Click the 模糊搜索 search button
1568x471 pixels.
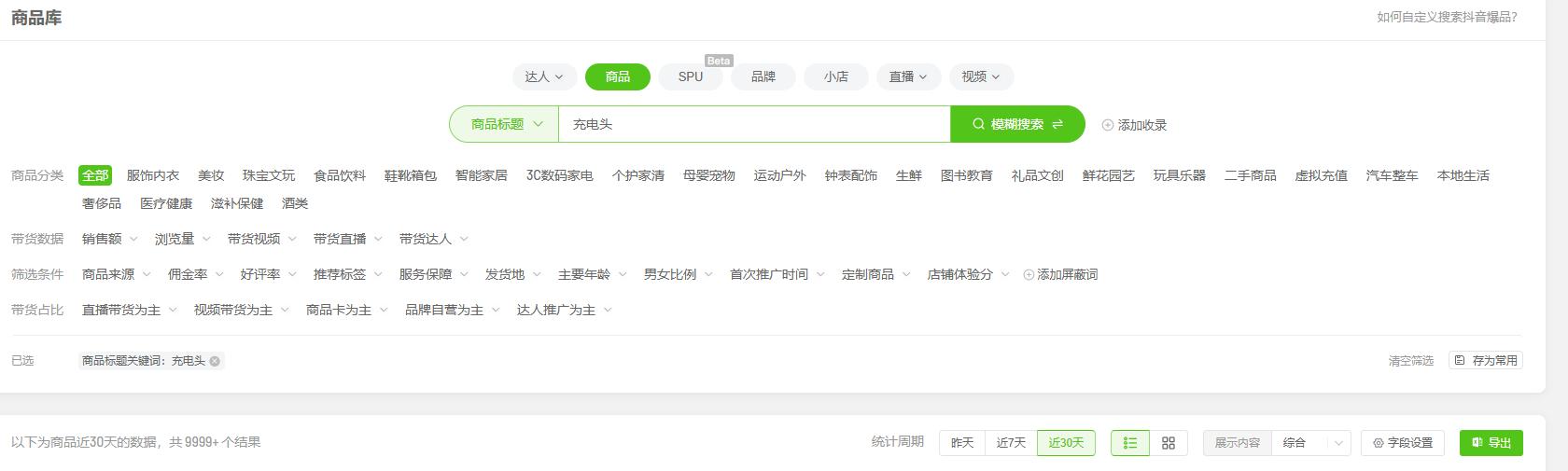pos(1017,124)
